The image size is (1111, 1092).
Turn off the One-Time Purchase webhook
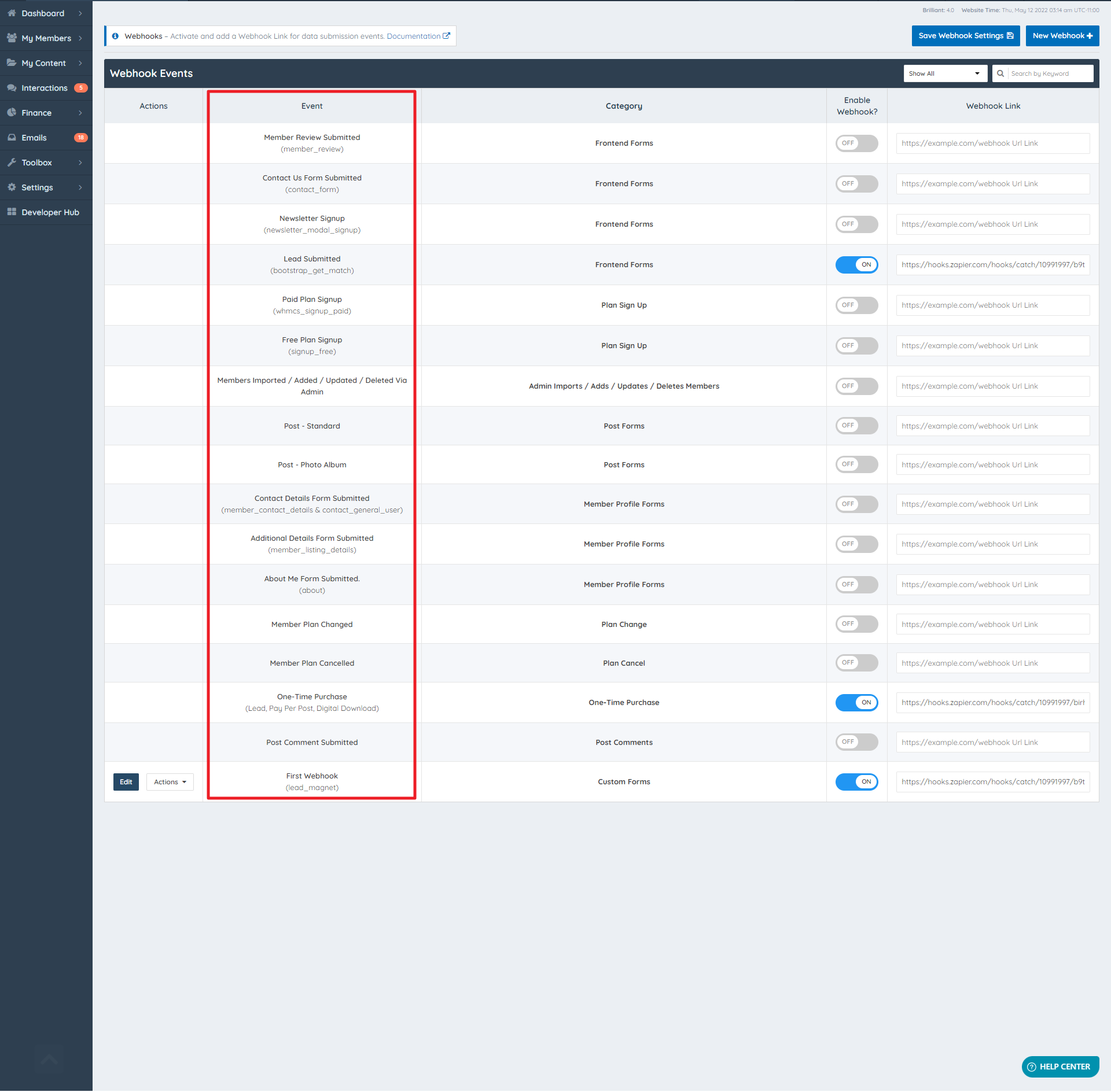click(x=856, y=703)
